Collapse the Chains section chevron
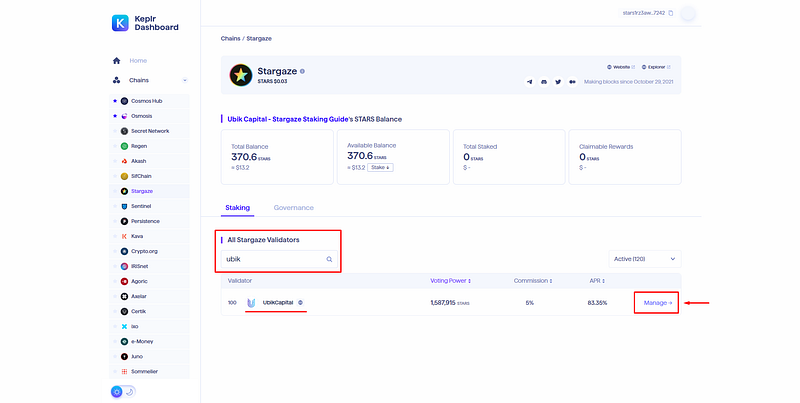The width and height of the screenshot is (800, 403). (x=185, y=80)
